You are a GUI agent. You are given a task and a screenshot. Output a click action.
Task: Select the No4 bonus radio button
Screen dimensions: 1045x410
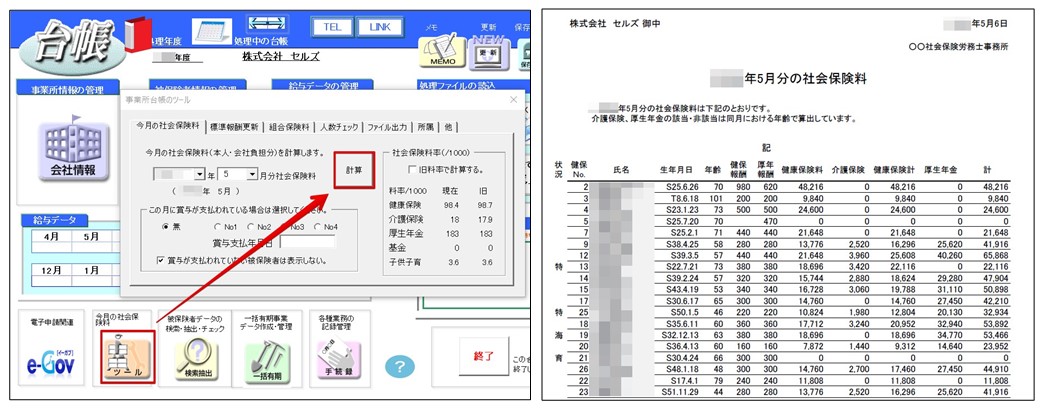pyautogui.click(x=319, y=227)
